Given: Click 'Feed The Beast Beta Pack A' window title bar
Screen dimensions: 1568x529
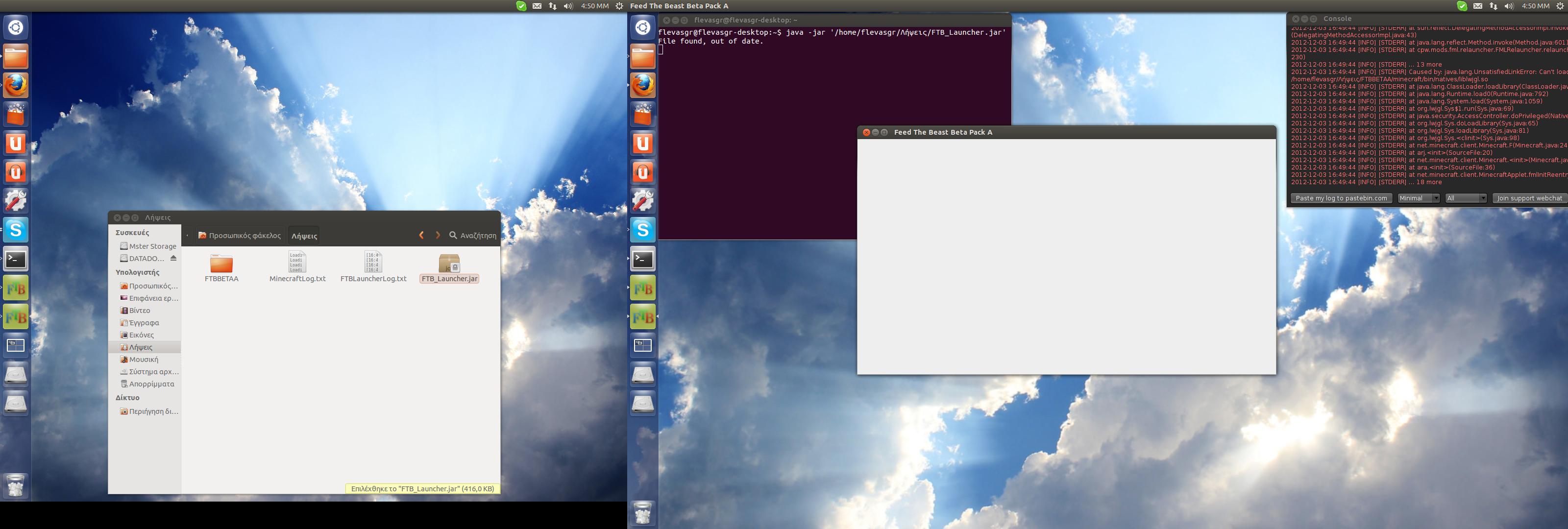Looking at the screenshot, I should tap(1066, 132).
